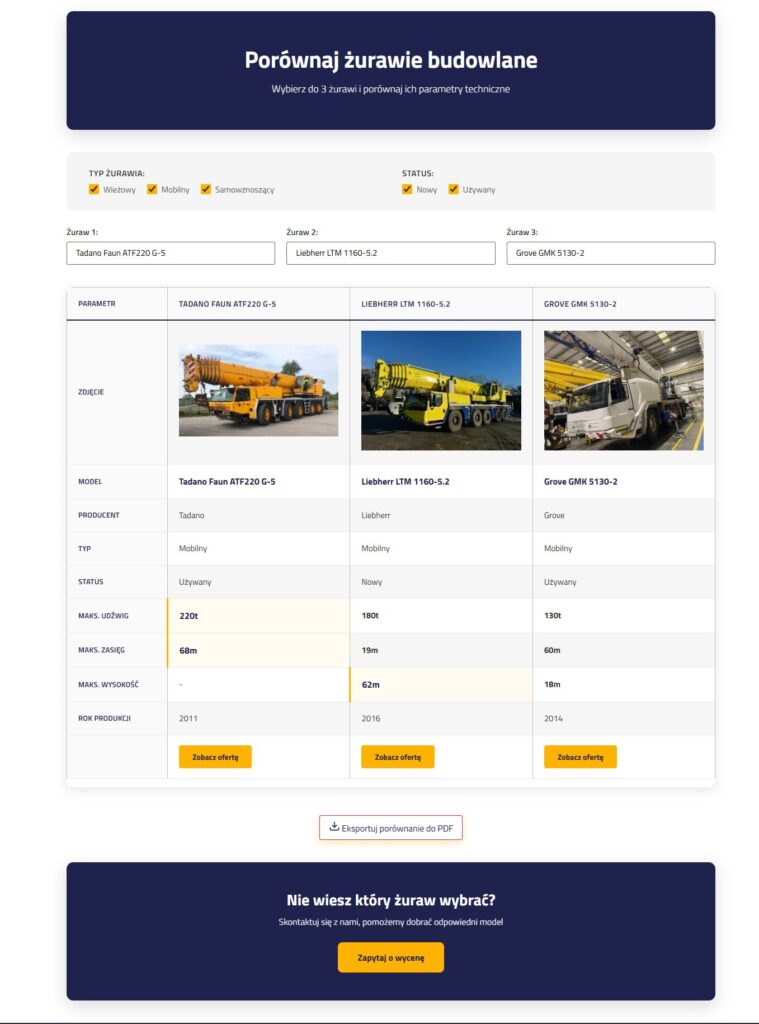This screenshot has height=1024, width=759.
Task: Click the 62m max height value
Action: pos(370,685)
